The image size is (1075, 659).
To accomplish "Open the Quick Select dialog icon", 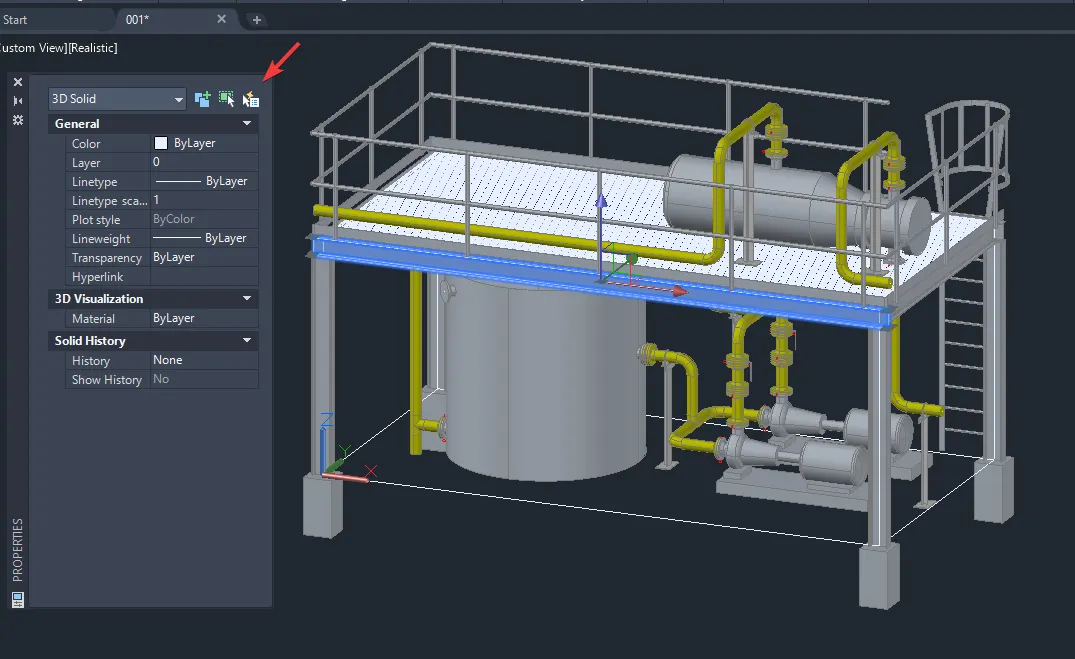I will click(250, 98).
